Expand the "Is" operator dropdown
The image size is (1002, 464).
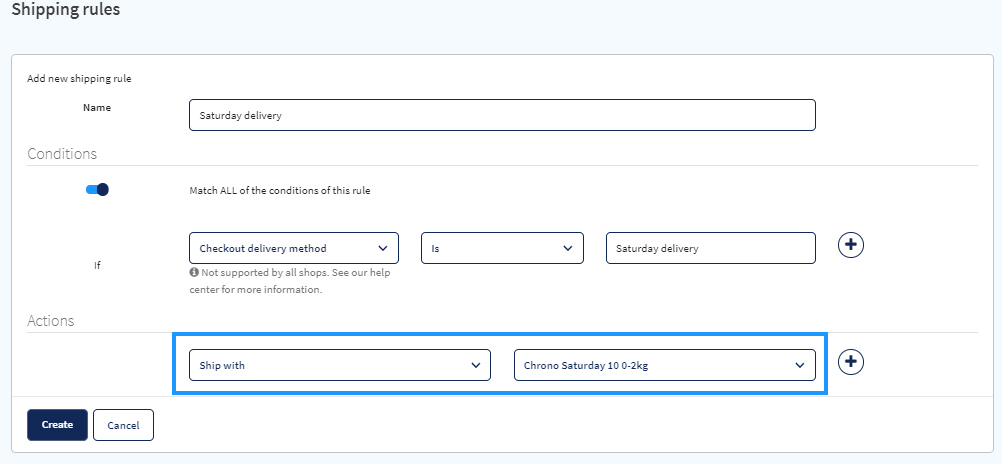tap(502, 248)
